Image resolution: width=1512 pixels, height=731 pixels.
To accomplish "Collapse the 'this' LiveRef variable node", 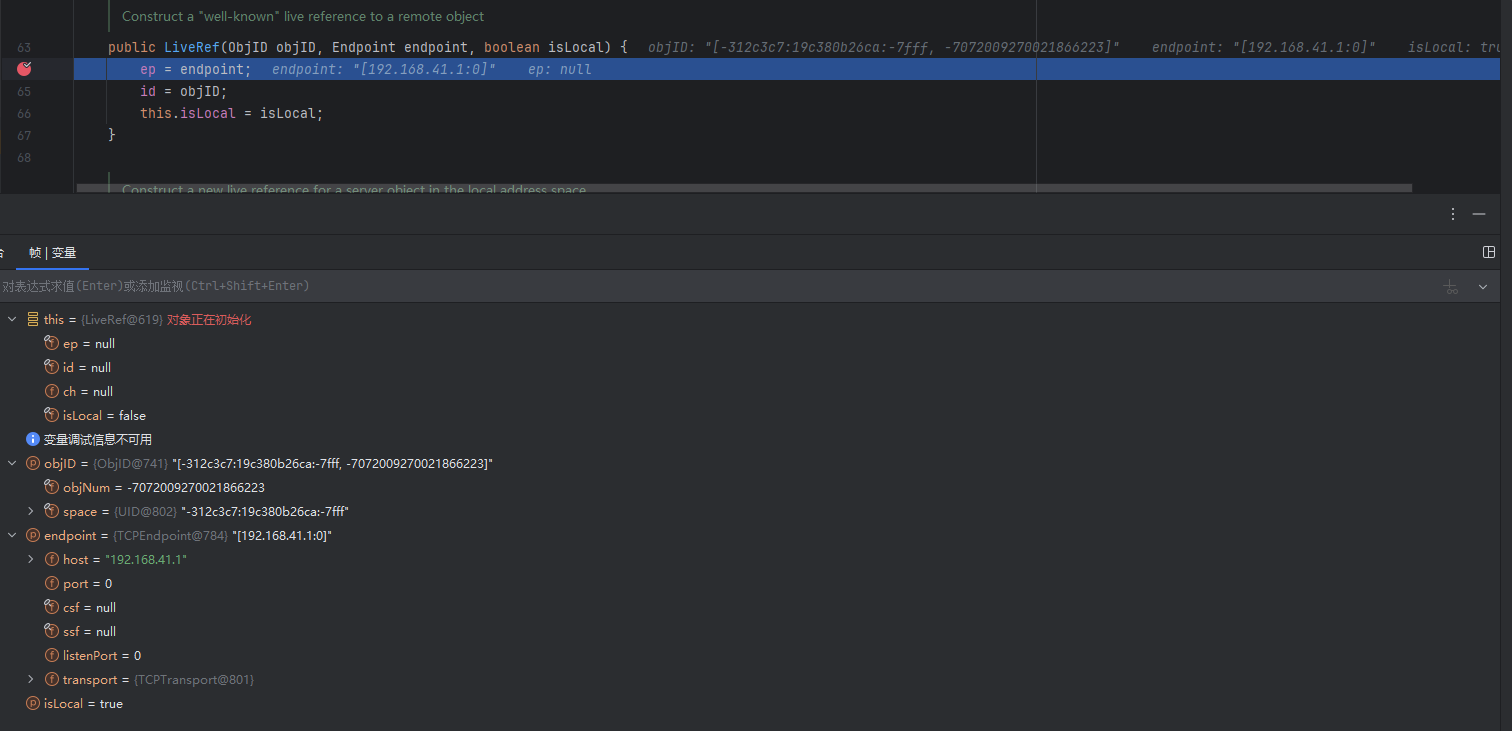I will (x=12, y=320).
